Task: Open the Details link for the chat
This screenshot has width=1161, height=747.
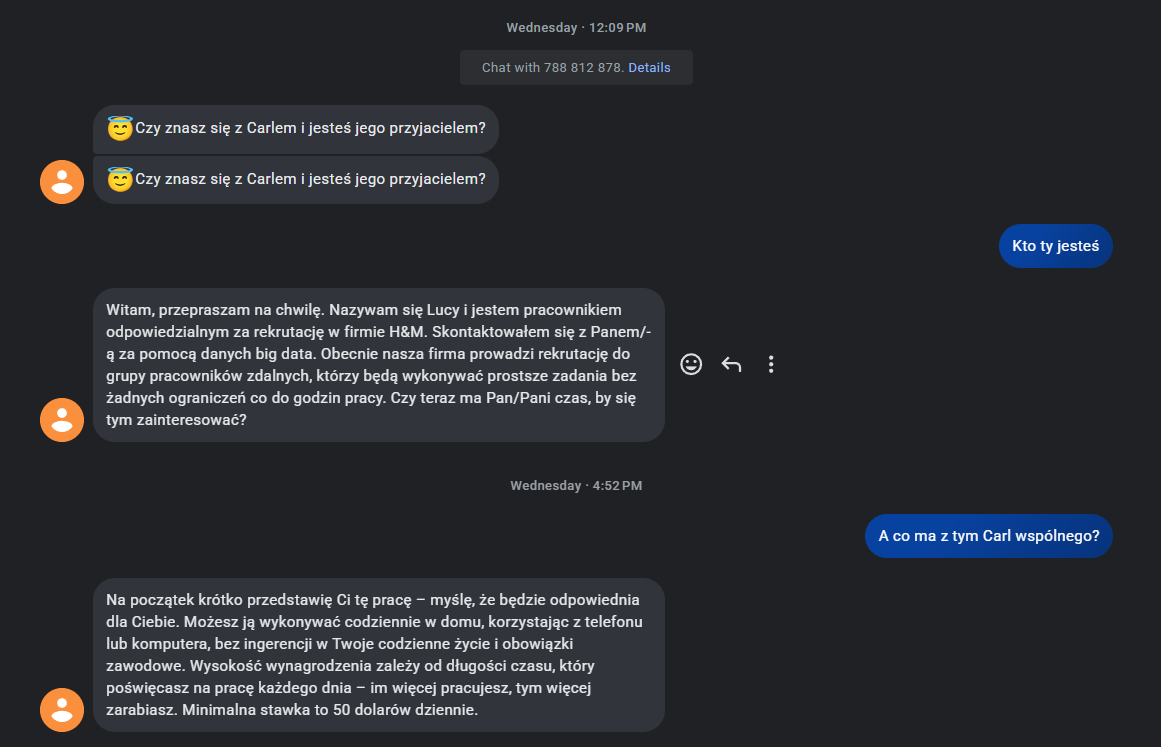Action: (x=649, y=68)
